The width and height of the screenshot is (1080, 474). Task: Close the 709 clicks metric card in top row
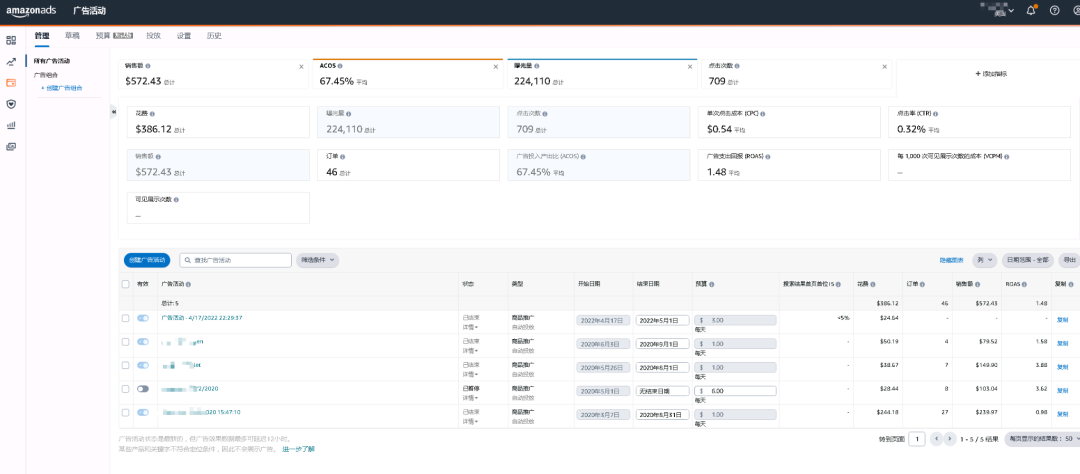click(x=885, y=67)
